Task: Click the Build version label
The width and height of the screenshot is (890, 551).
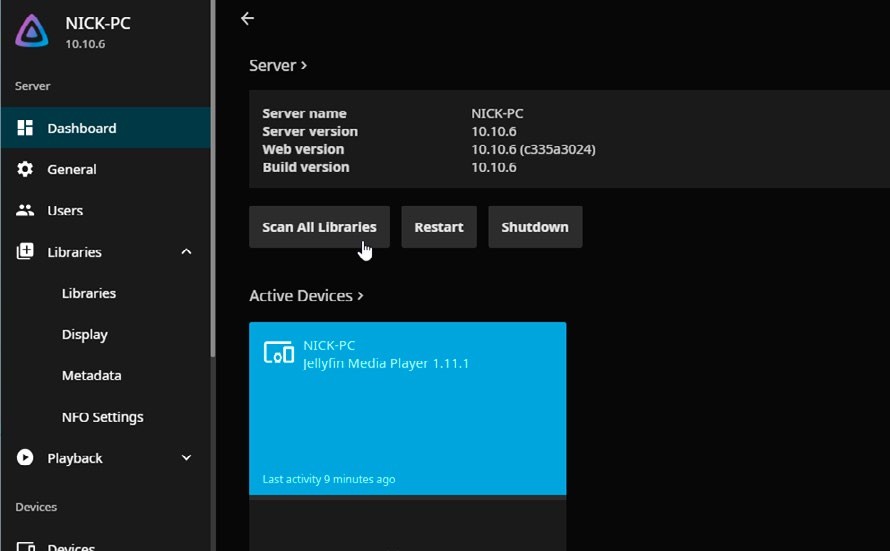Action: (306, 167)
